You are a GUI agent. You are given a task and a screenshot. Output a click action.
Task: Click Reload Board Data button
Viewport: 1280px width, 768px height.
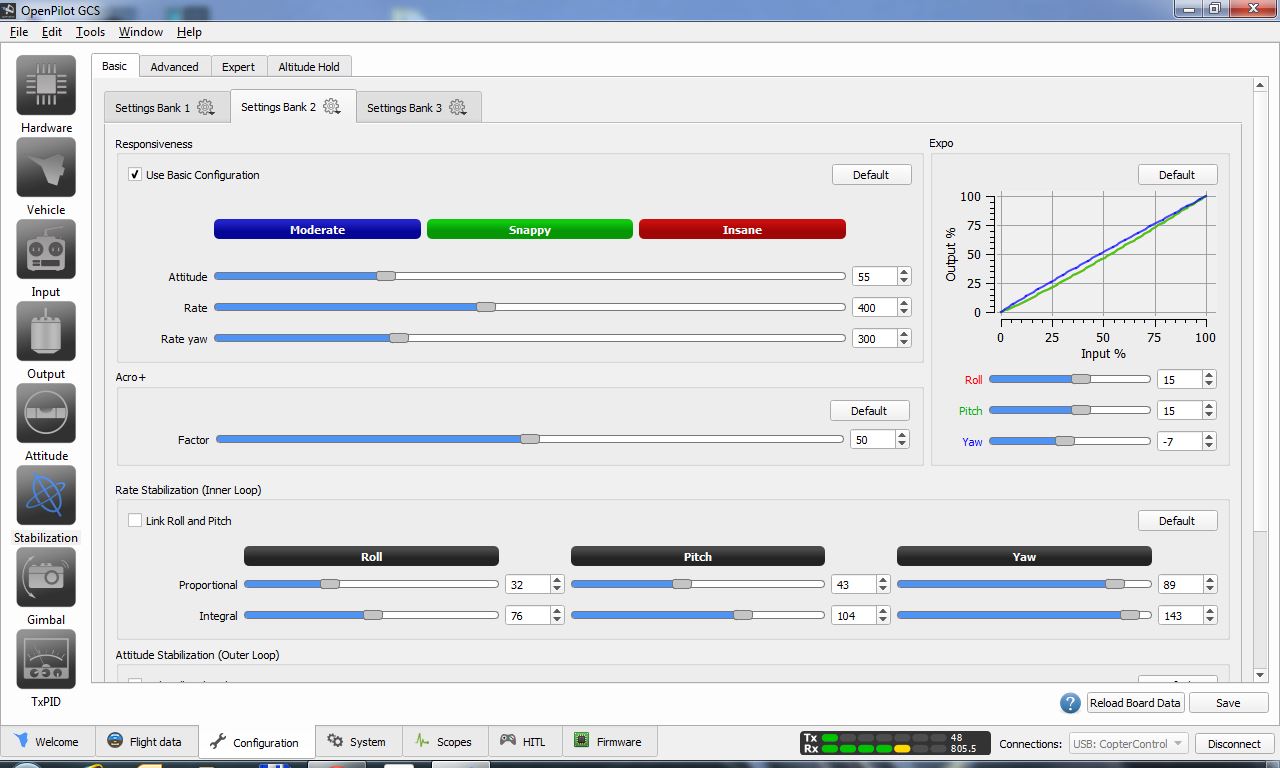point(1135,703)
